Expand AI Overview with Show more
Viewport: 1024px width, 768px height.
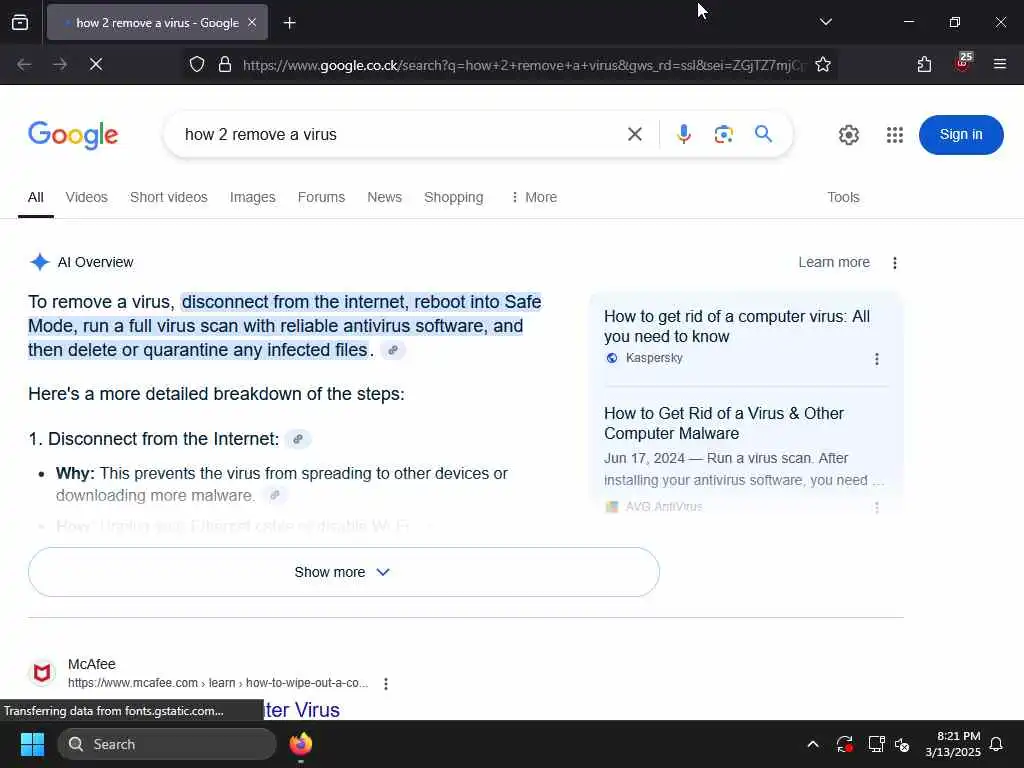(344, 572)
